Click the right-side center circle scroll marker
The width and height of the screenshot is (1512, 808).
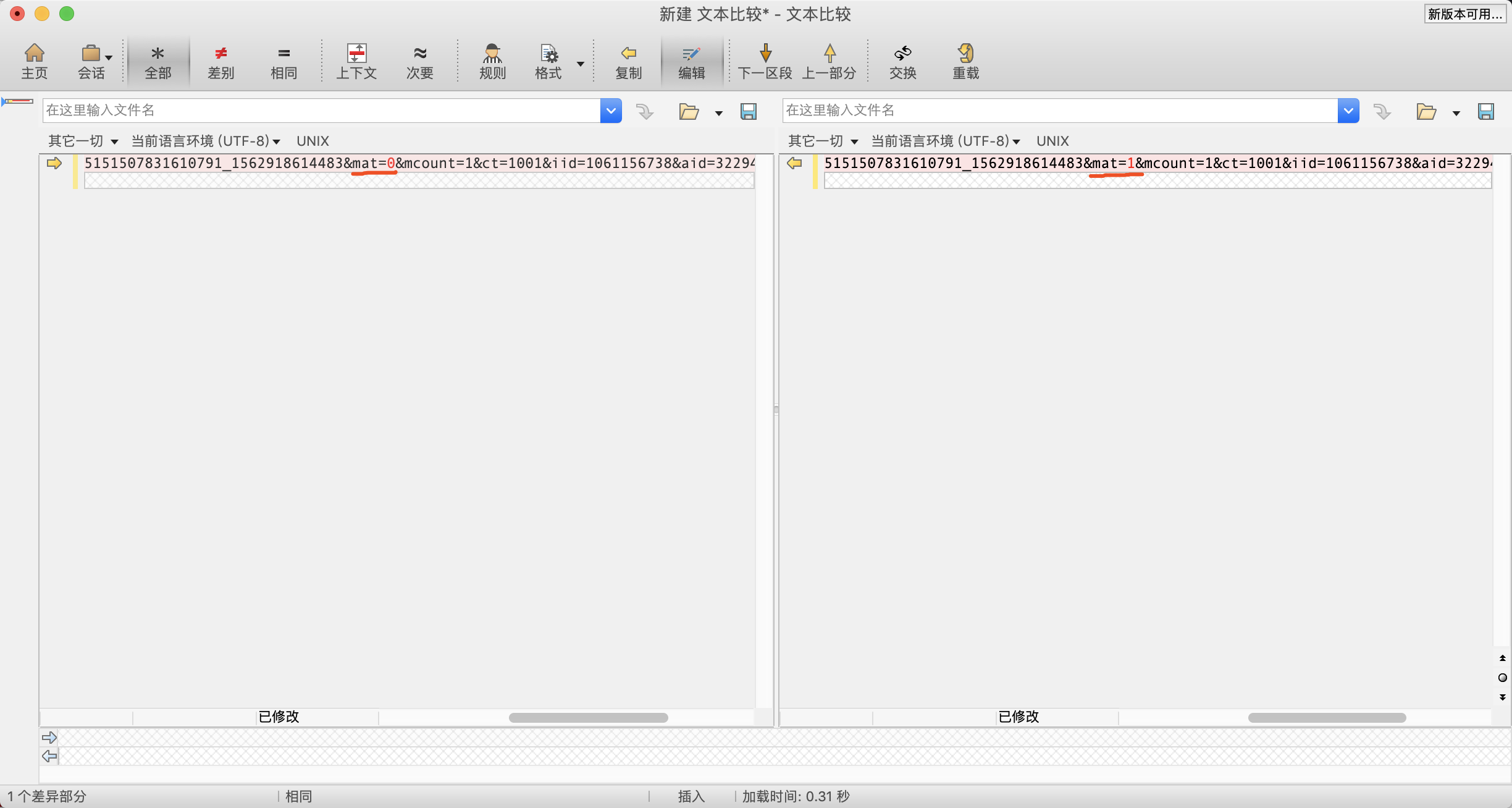pyautogui.click(x=1502, y=678)
